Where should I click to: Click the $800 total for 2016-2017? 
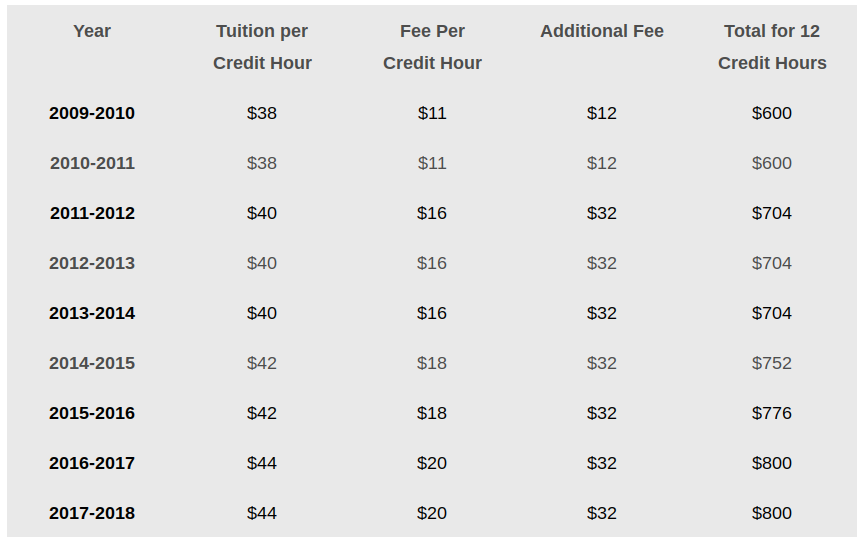772,463
